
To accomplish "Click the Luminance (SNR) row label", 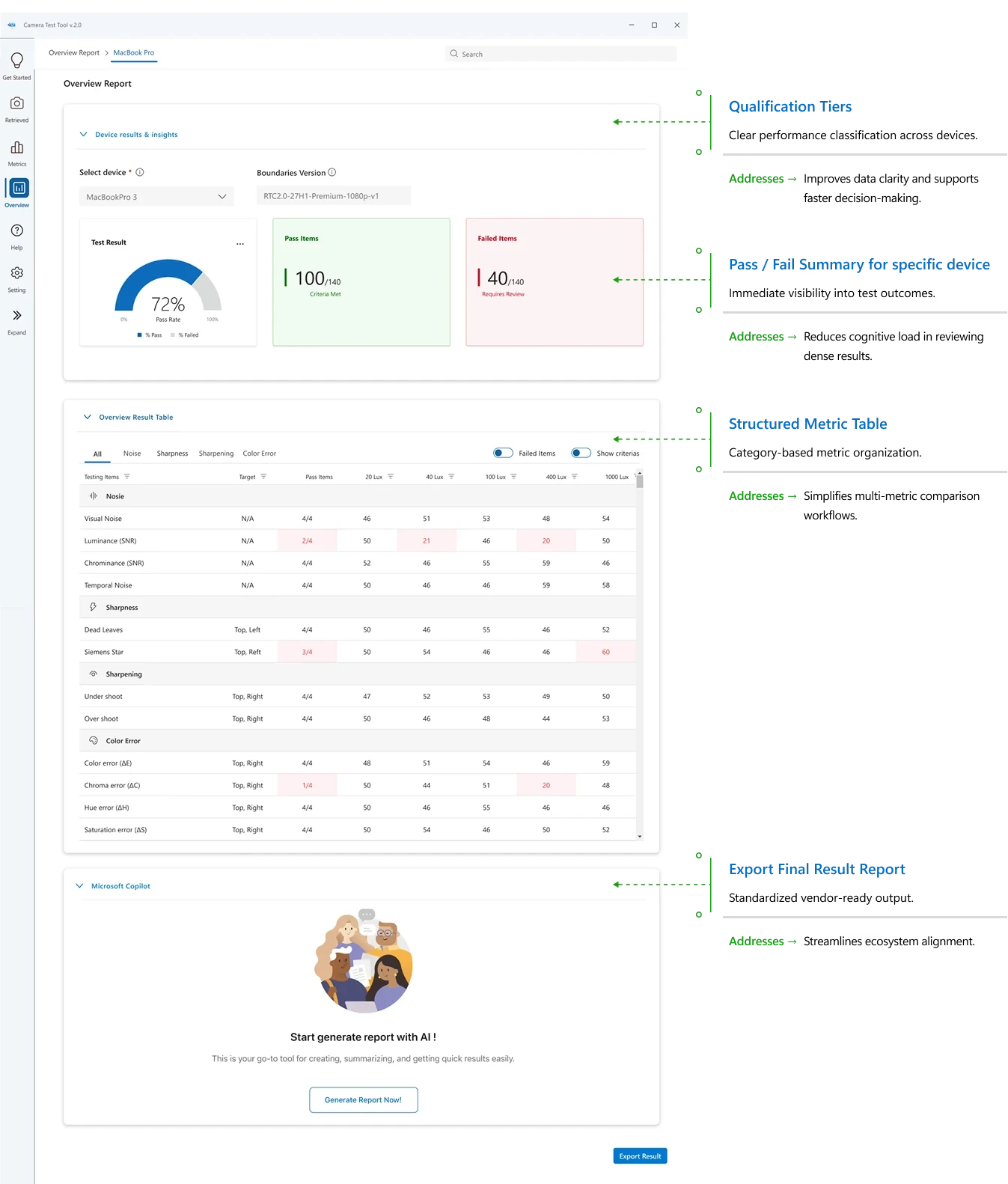I will (111, 541).
